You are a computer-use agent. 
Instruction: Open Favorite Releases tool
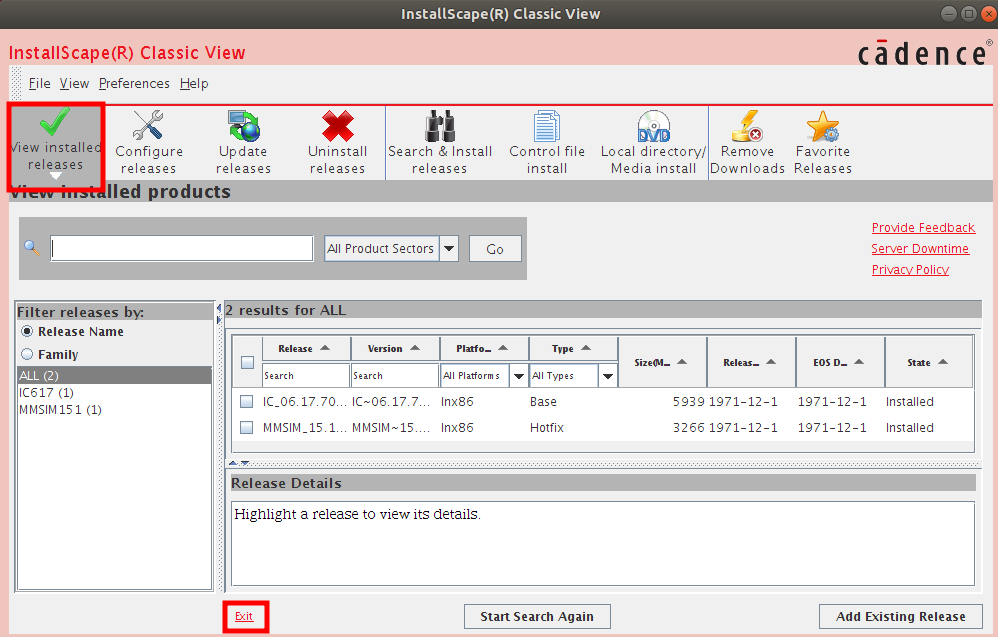pos(823,143)
